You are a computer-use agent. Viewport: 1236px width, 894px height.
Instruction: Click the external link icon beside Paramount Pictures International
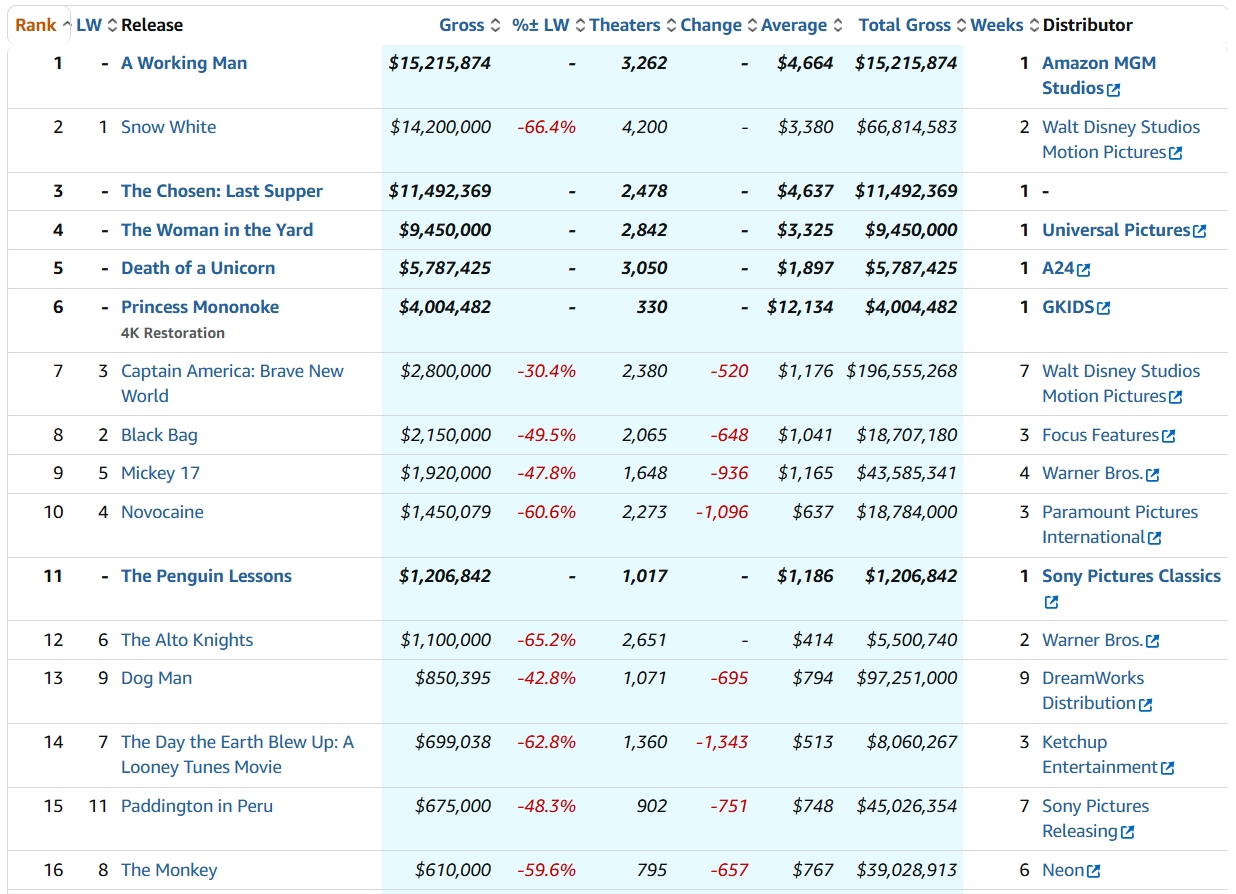click(x=1155, y=538)
